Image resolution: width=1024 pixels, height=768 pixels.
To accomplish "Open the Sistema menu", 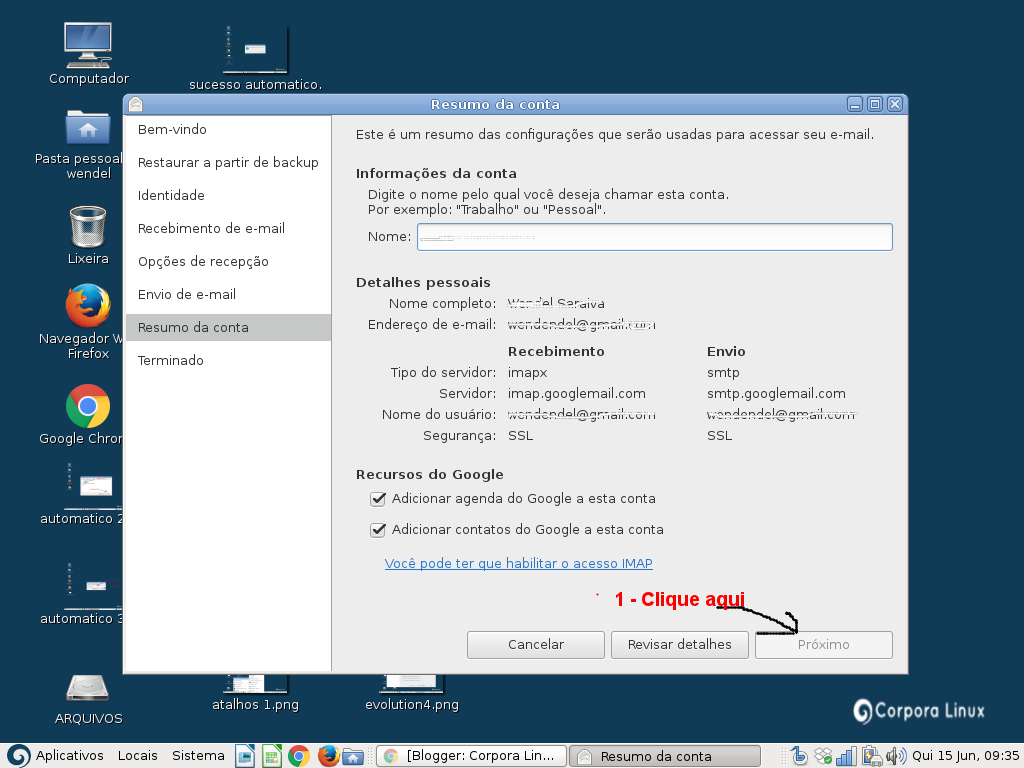I will tap(198, 755).
